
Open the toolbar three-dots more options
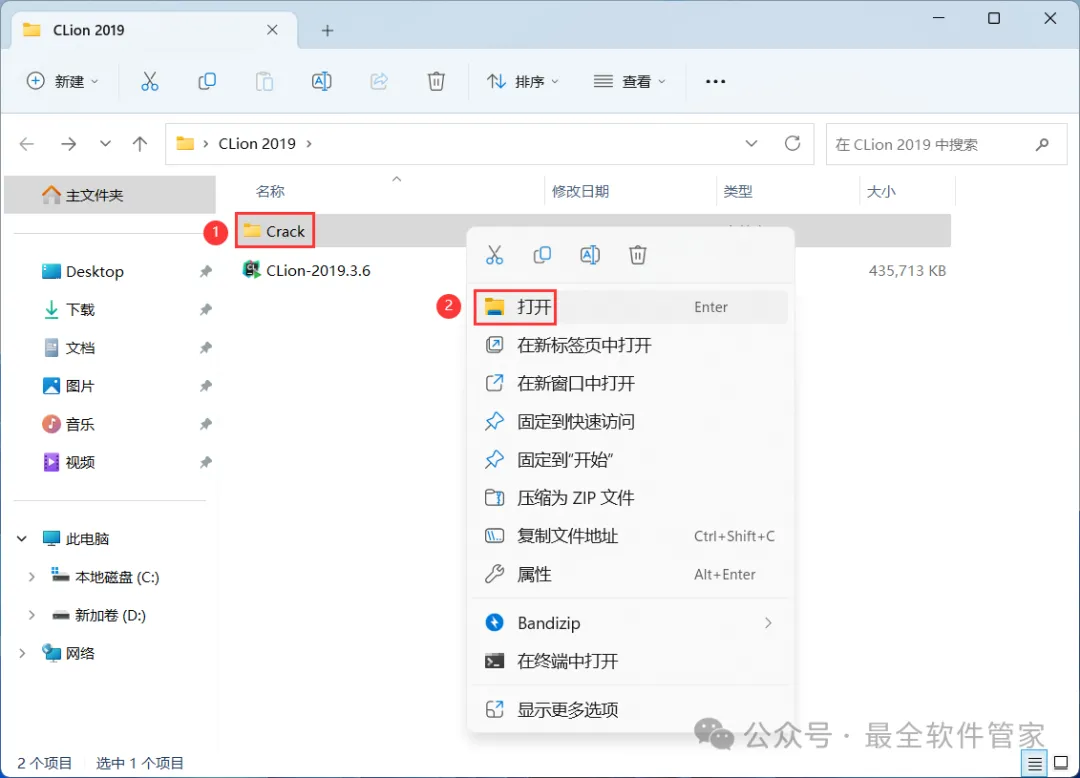[x=716, y=81]
